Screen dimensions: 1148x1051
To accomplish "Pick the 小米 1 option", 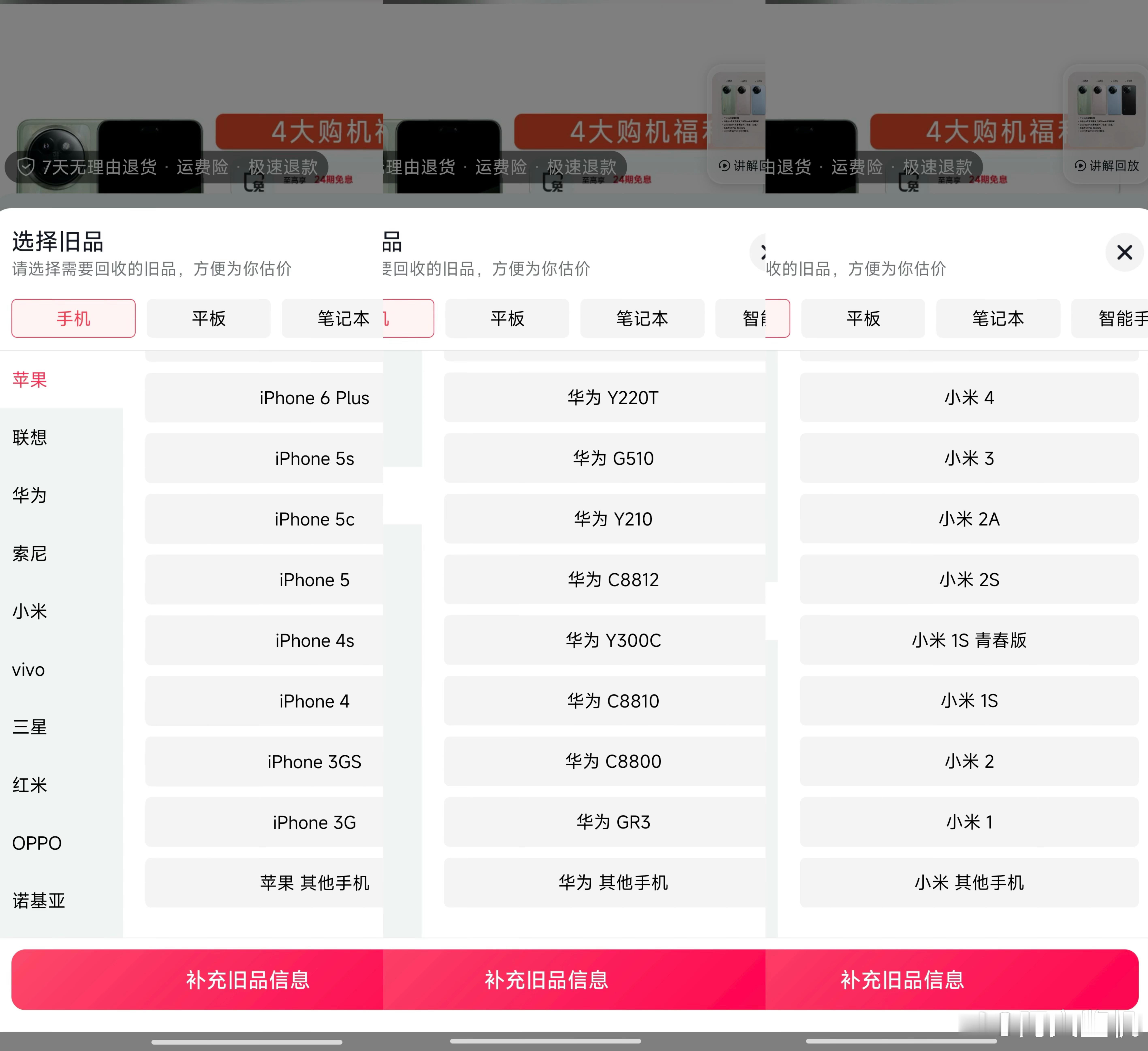I will (969, 822).
